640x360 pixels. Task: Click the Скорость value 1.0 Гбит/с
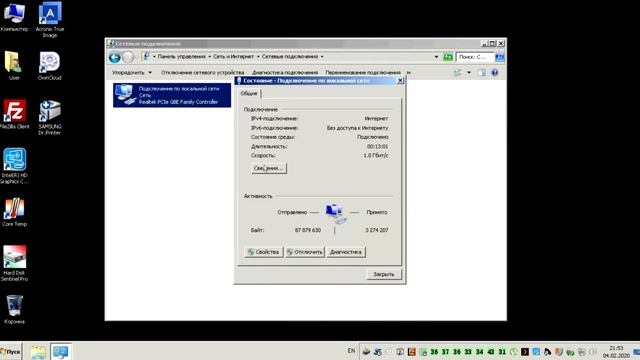point(376,156)
